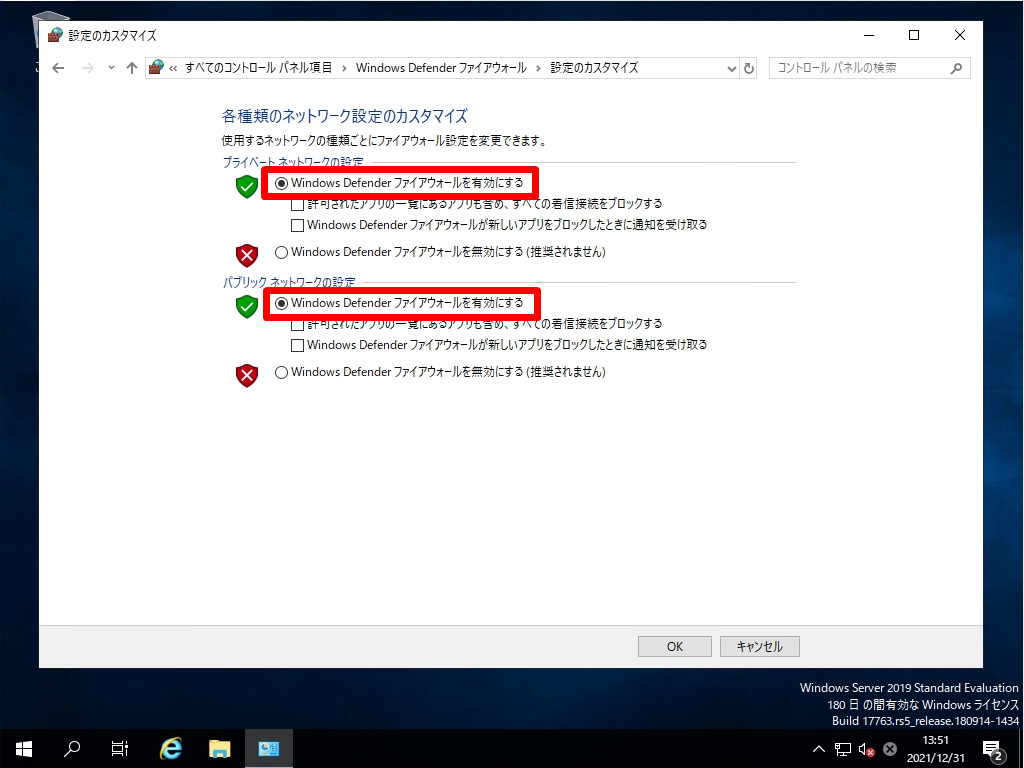Click the search magnifier icon
The width and height of the screenshot is (1024, 768).
coord(956,68)
